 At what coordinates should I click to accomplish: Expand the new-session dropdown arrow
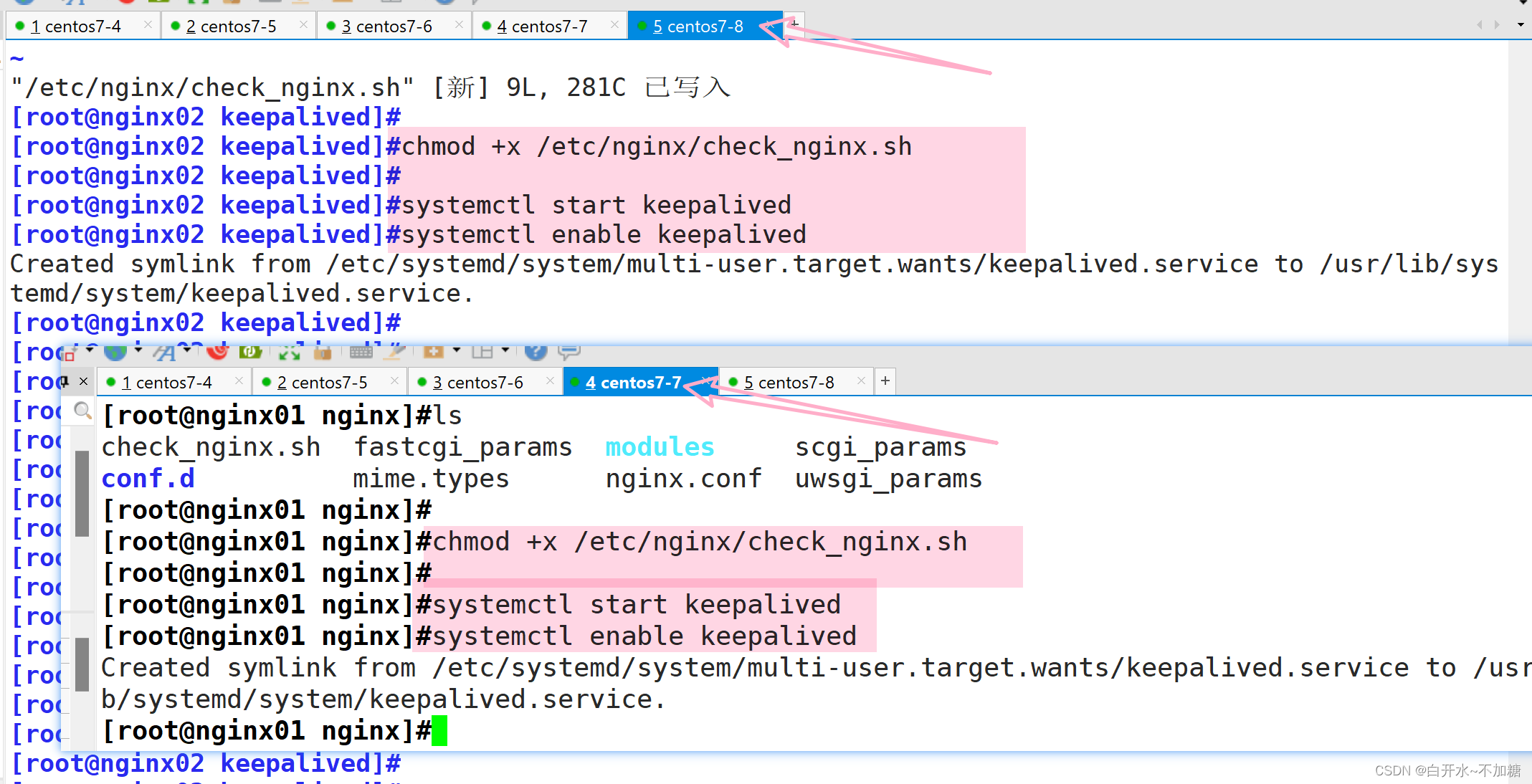click(457, 350)
